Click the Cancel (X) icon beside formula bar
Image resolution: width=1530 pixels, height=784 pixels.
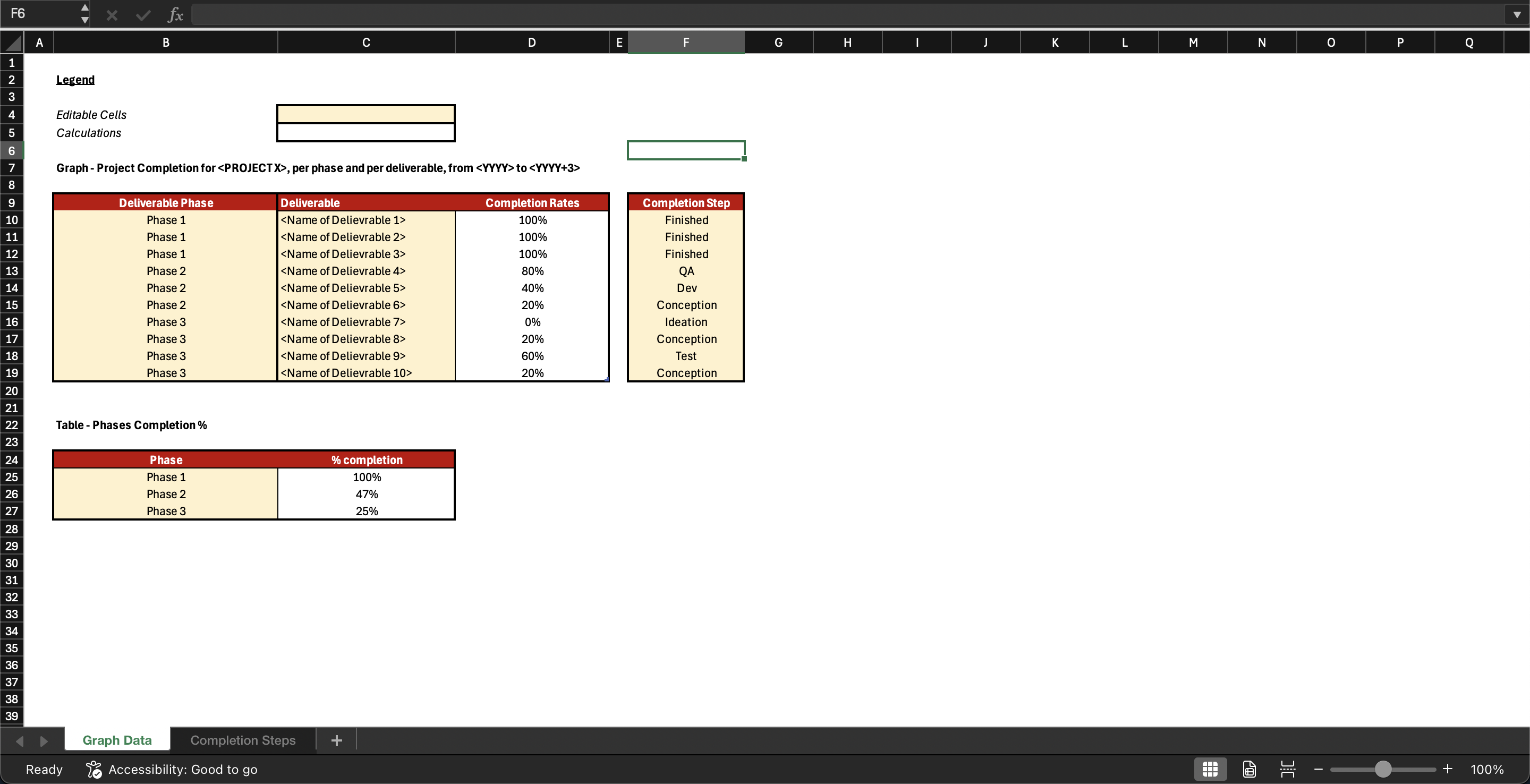111,14
